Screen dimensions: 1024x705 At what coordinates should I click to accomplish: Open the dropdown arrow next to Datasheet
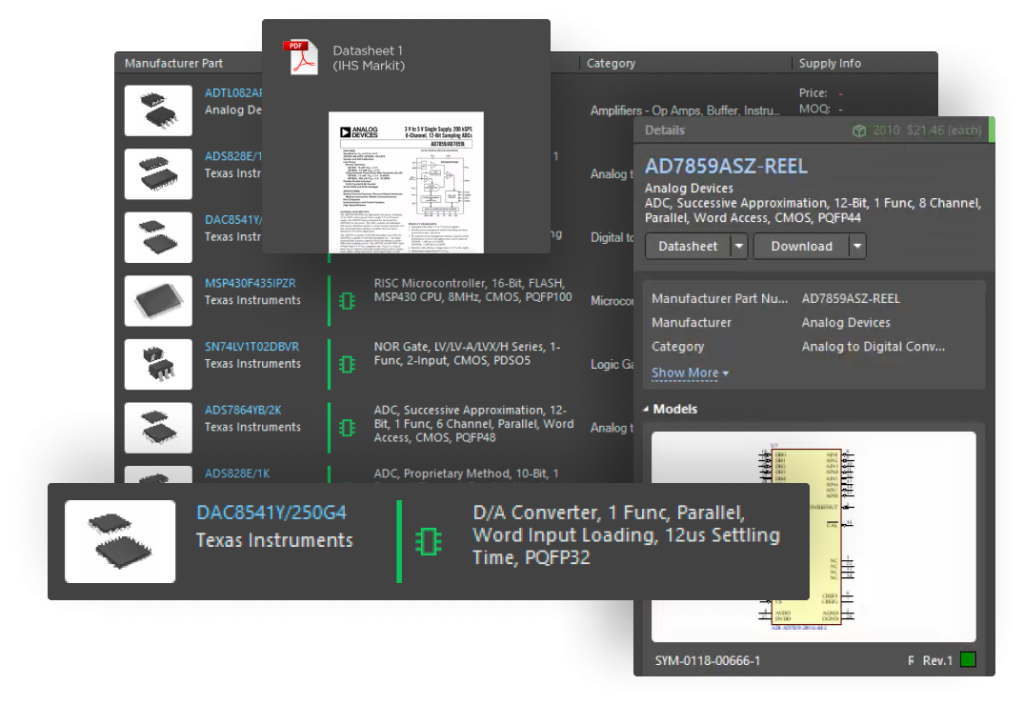738,246
